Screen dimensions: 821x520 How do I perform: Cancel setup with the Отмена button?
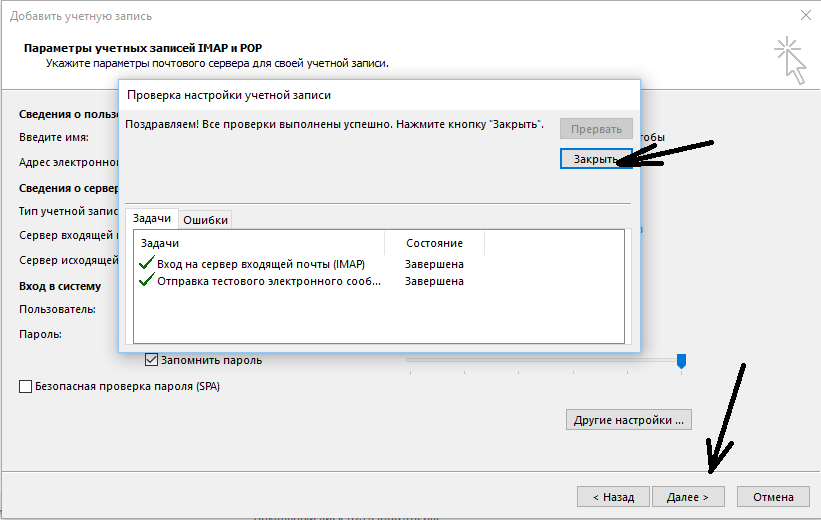pos(773,496)
